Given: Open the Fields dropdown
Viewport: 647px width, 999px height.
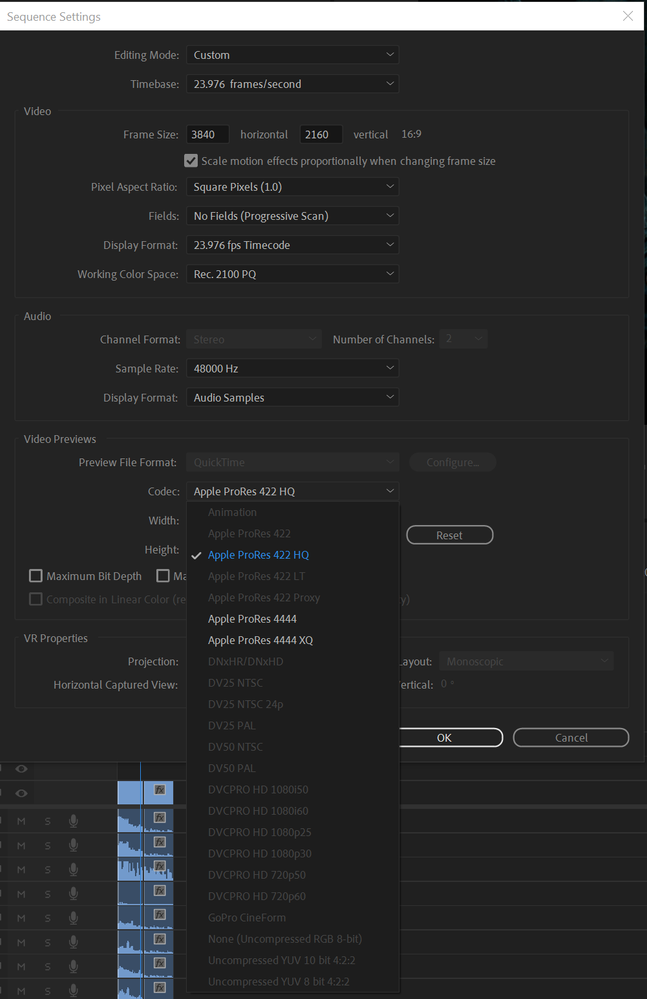Looking at the screenshot, I should 293,216.
